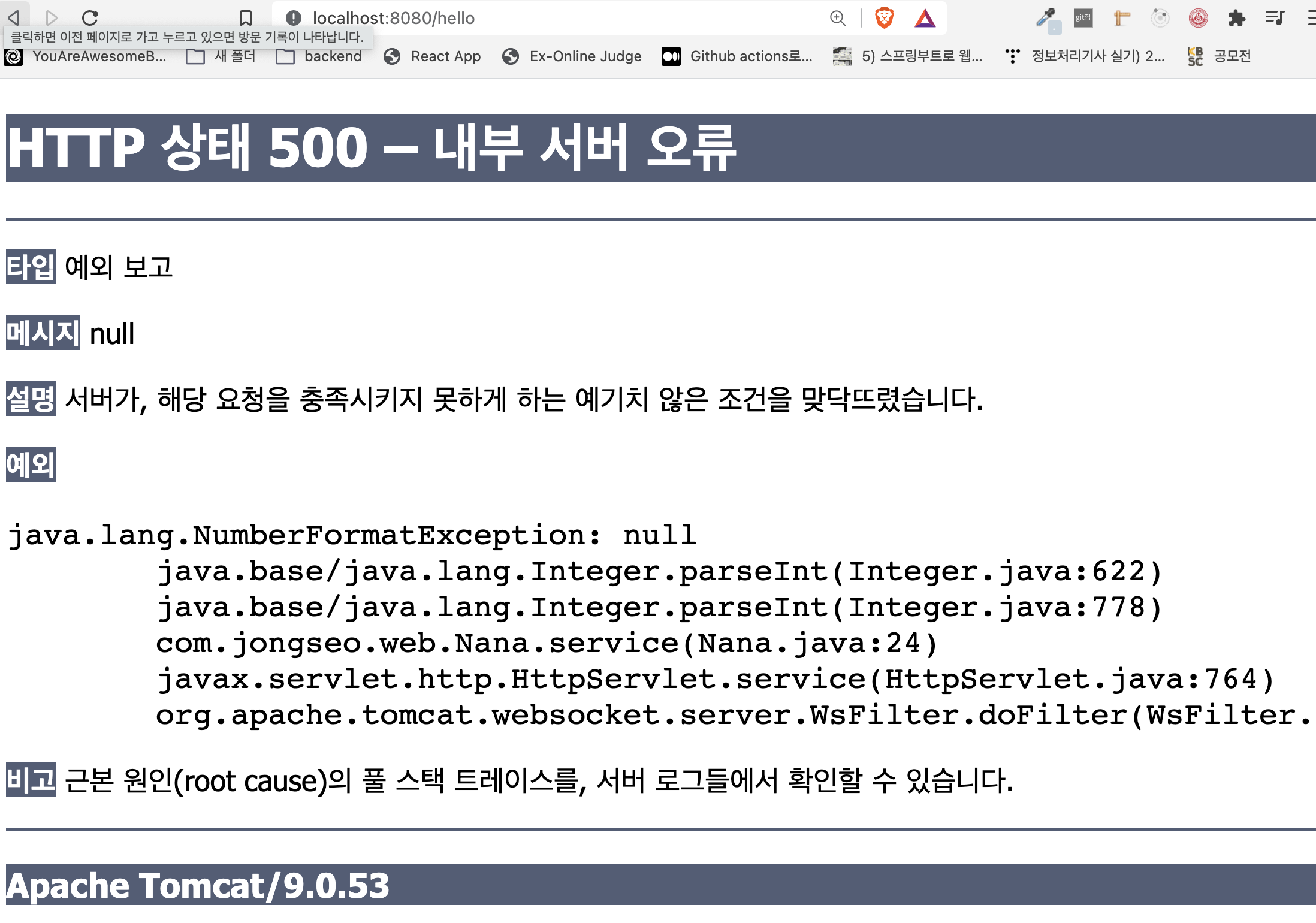Open Brave Rewards triangle icon
Viewport: 1316px width, 923px height.
925,18
